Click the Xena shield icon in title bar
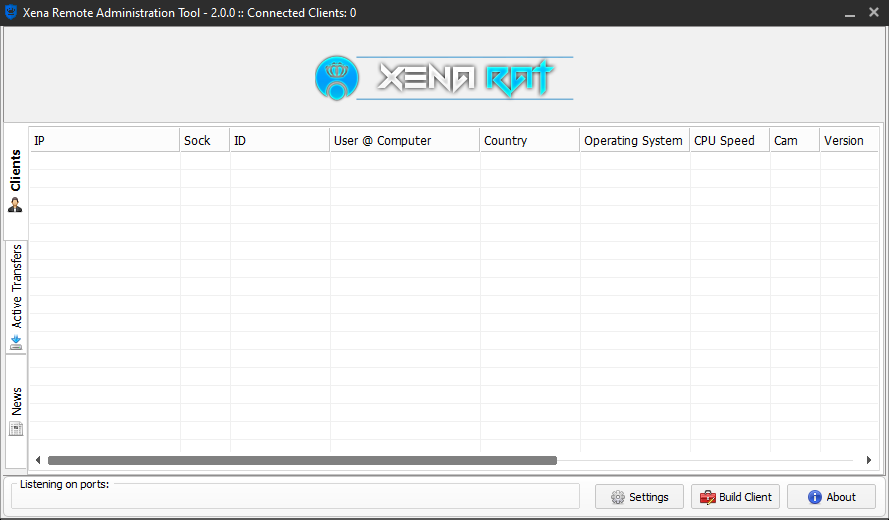 tap(11, 13)
